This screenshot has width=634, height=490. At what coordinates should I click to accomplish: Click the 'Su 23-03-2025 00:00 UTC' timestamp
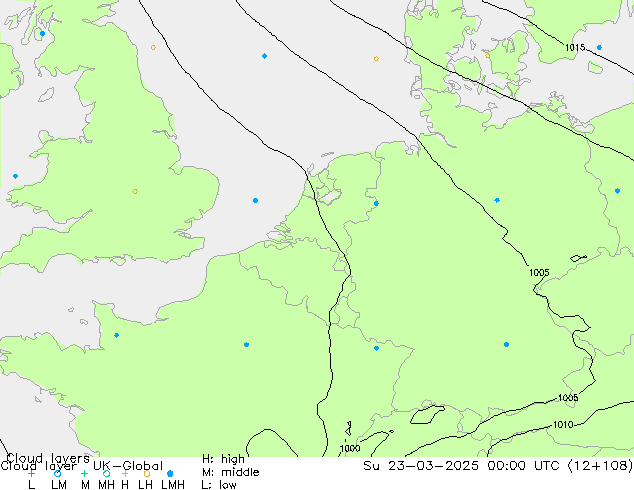pyautogui.click(x=461, y=466)
